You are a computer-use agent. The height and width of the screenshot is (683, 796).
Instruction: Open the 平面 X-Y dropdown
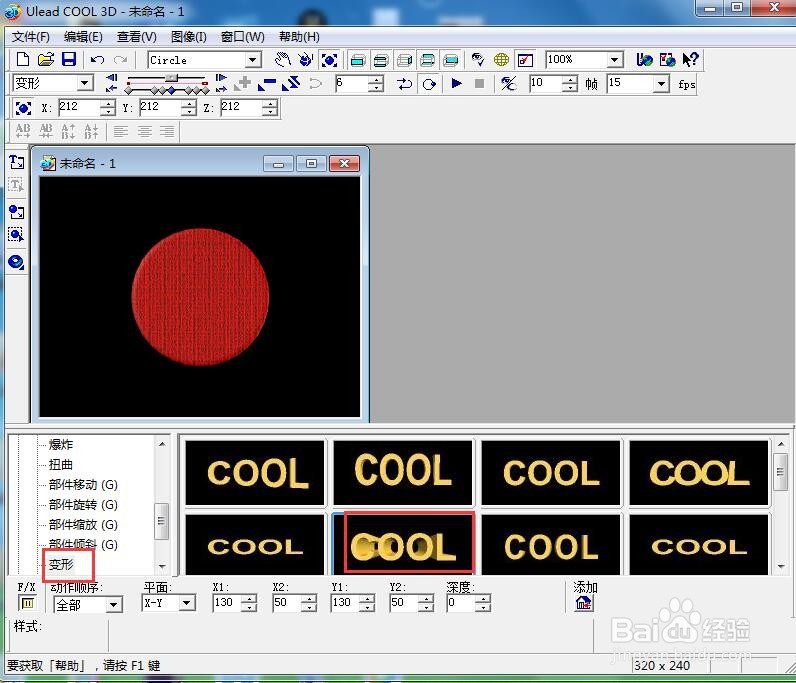pyautogui.click(x=186, y=603)
